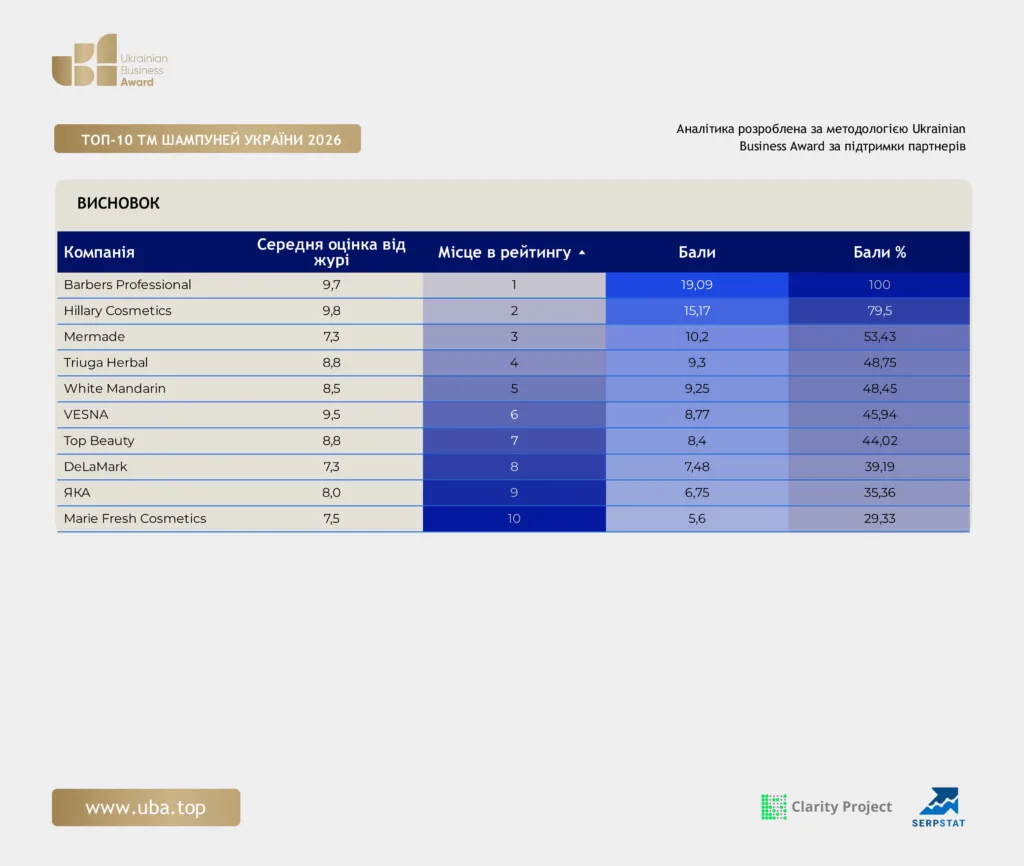The image size is (1024, 866).
Task: Open the www.uba.top link button
Action: pyautogui.click(x=146, y=807)
